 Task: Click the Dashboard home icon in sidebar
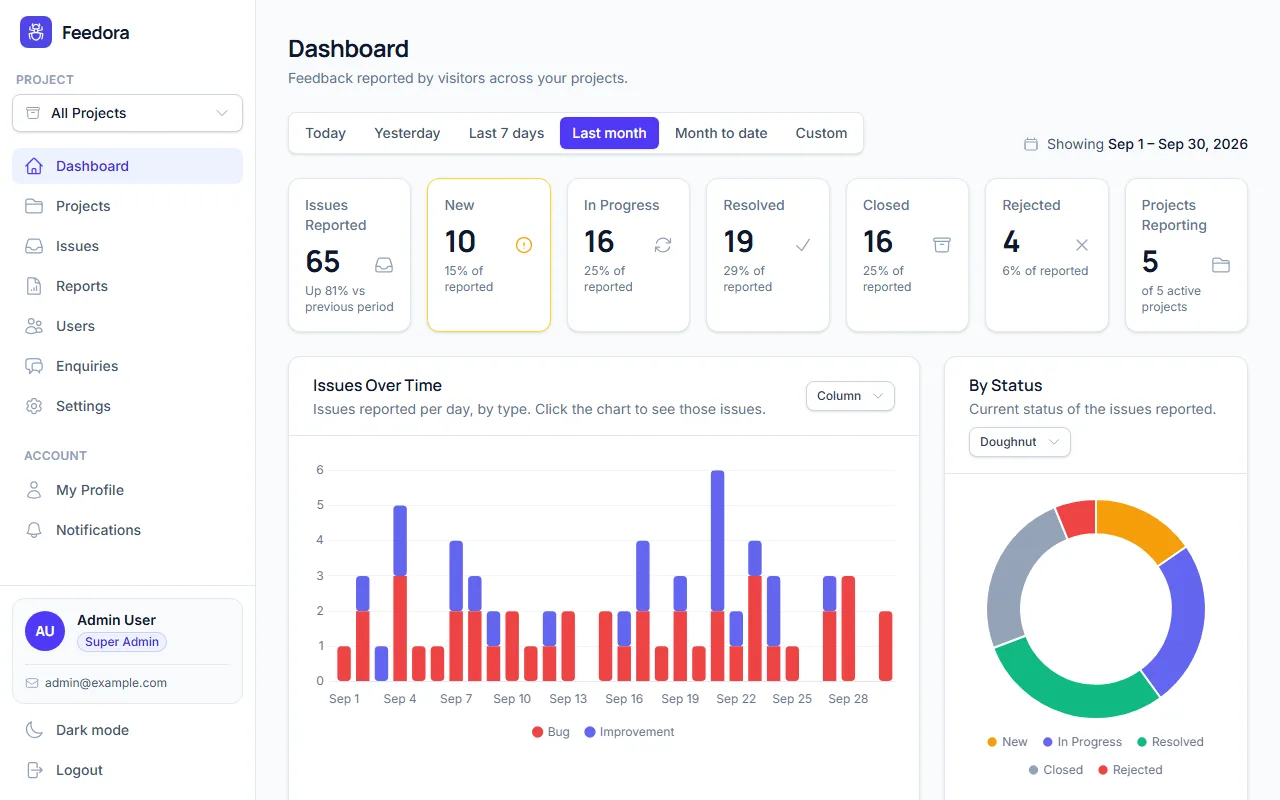[x=34, y=166]
